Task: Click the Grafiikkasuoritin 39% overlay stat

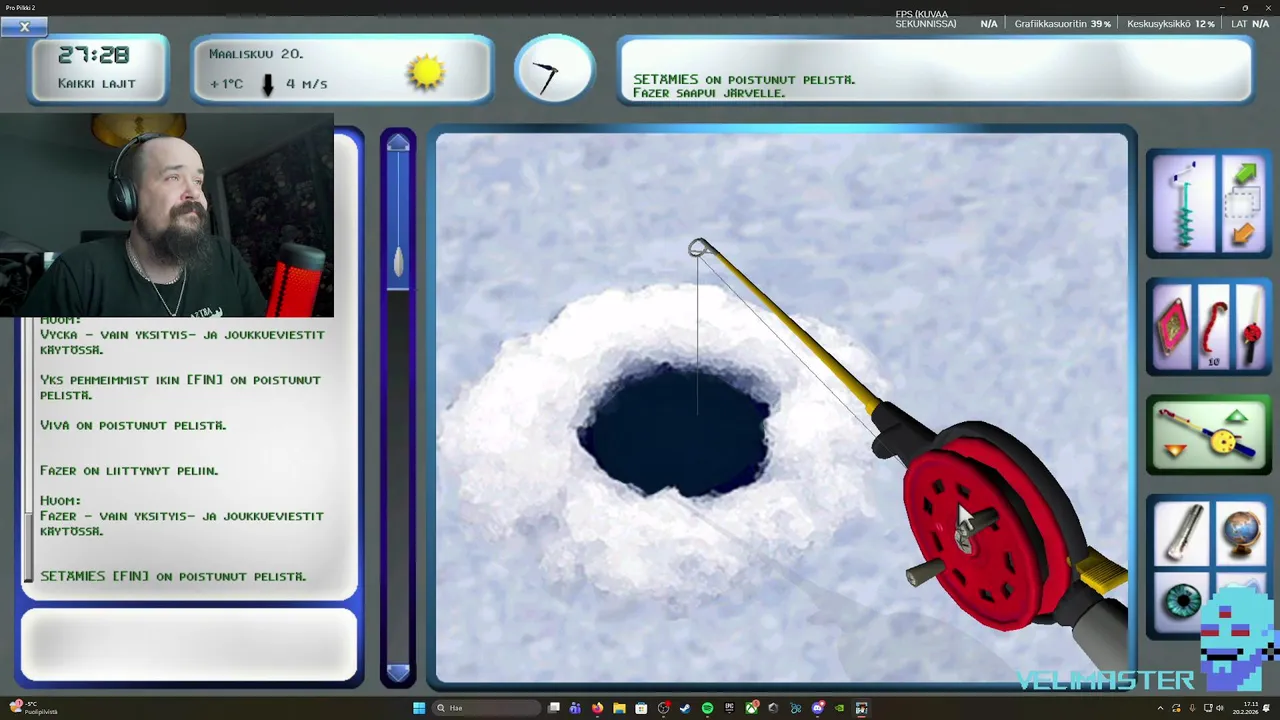Action: click(x=1062, y=23)
